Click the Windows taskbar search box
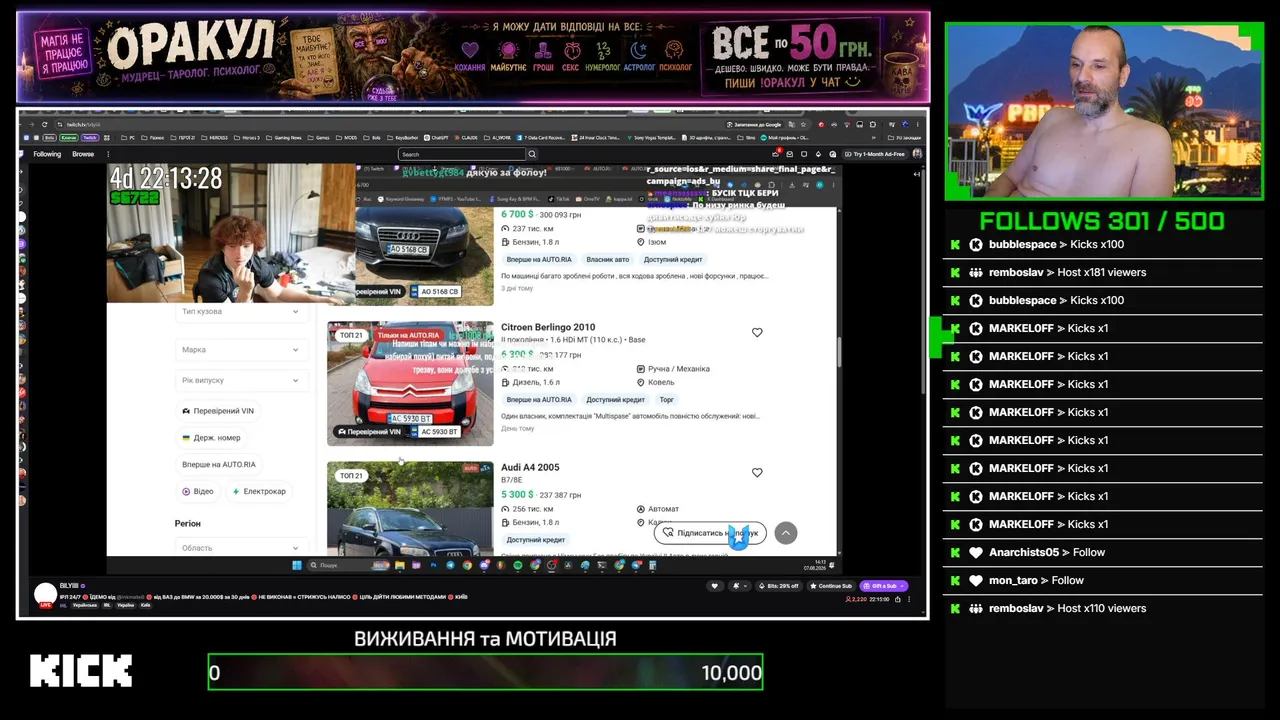The height and width of the screenshot is (720, 1280). (x=346, y=565)
